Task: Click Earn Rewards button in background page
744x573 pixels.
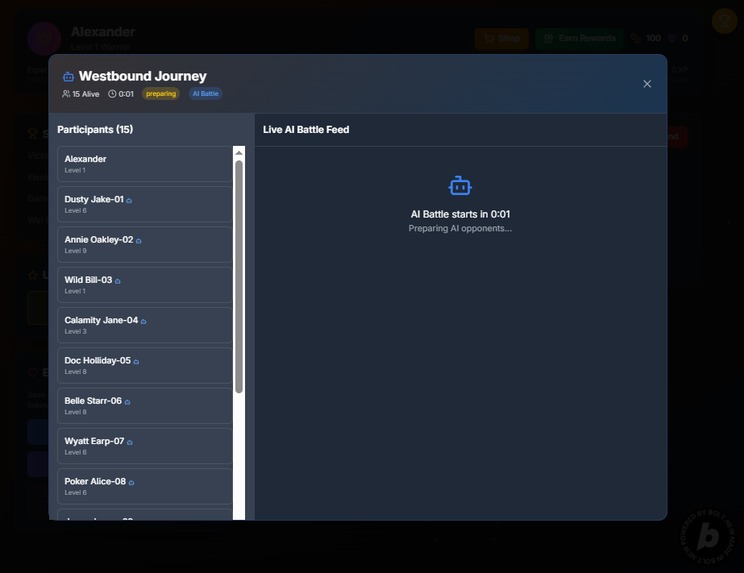Action: coord(580,38)
